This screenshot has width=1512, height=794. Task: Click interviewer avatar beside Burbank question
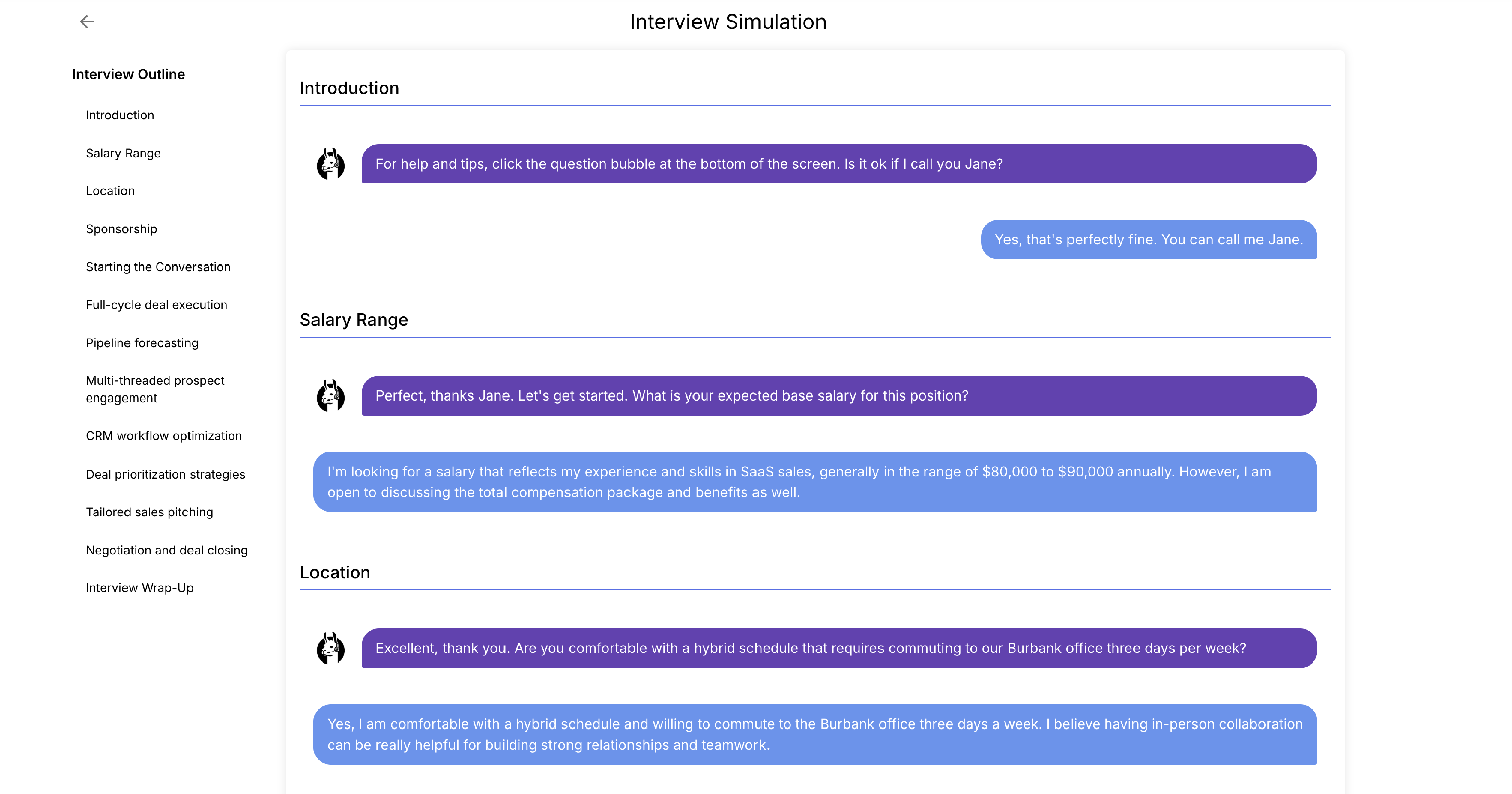[x=331, y=648]
